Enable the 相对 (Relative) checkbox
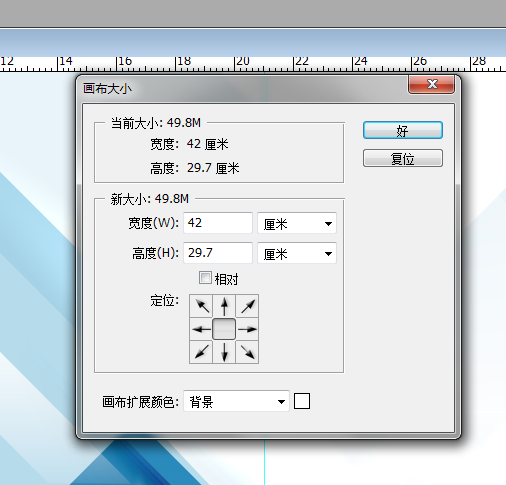The image size is (506, 485). [x=205, y=278]
